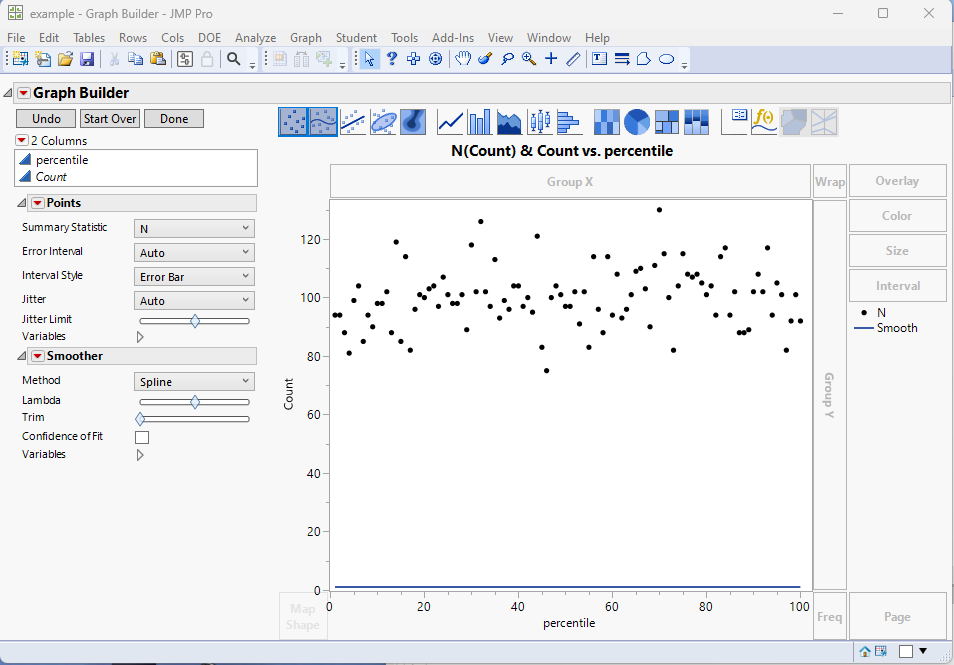954x665 pixels.
Task: Select the Box Plot element icon
Action: [x=541, y=122]
